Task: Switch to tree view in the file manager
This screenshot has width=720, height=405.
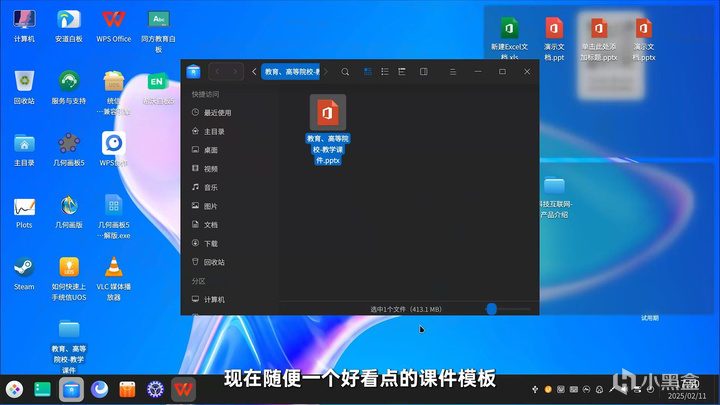Action: pyautogui.click(x=402, y=72)
